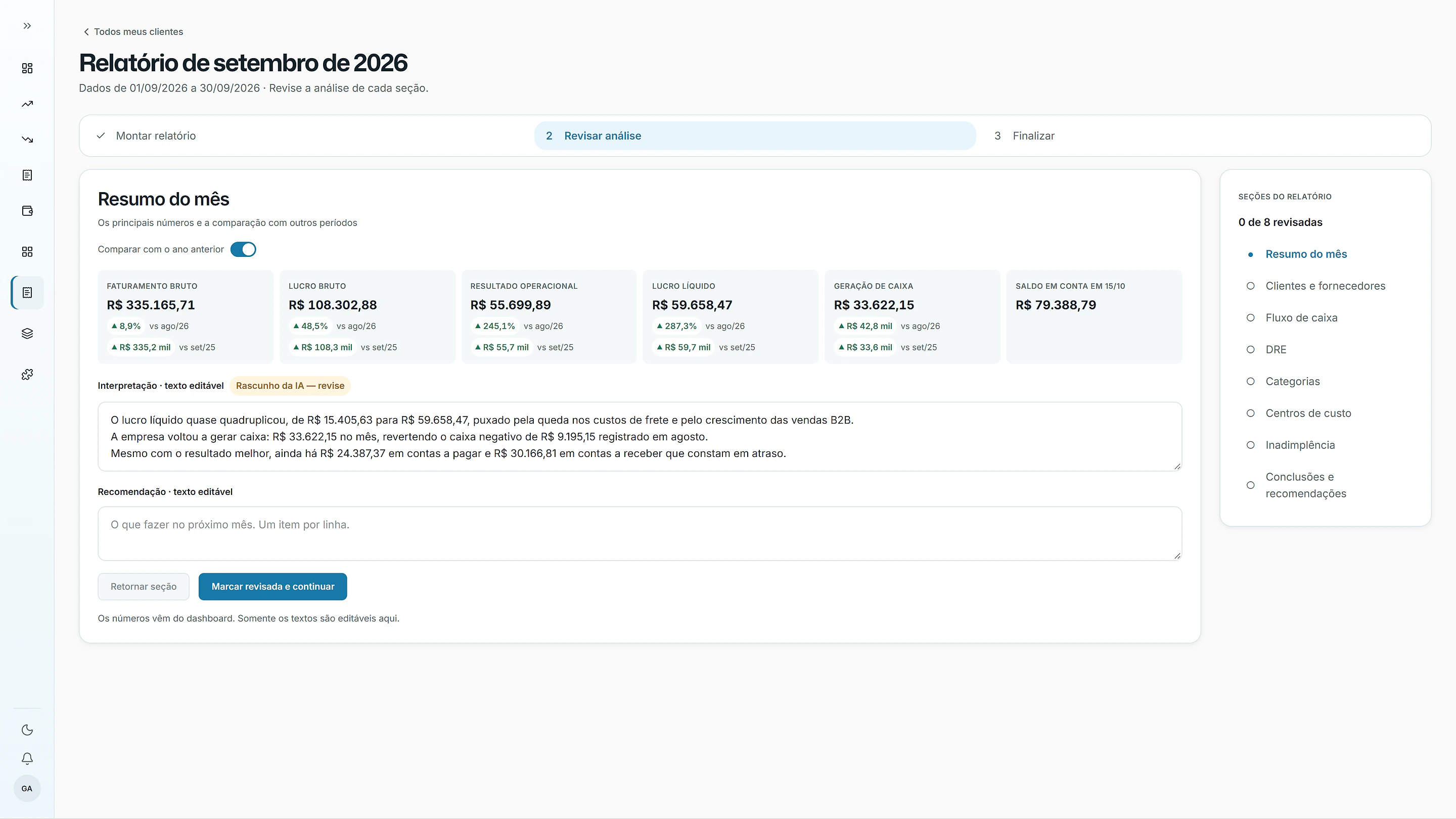
Task: Open notifications bell icon
Action: point(27,758)
